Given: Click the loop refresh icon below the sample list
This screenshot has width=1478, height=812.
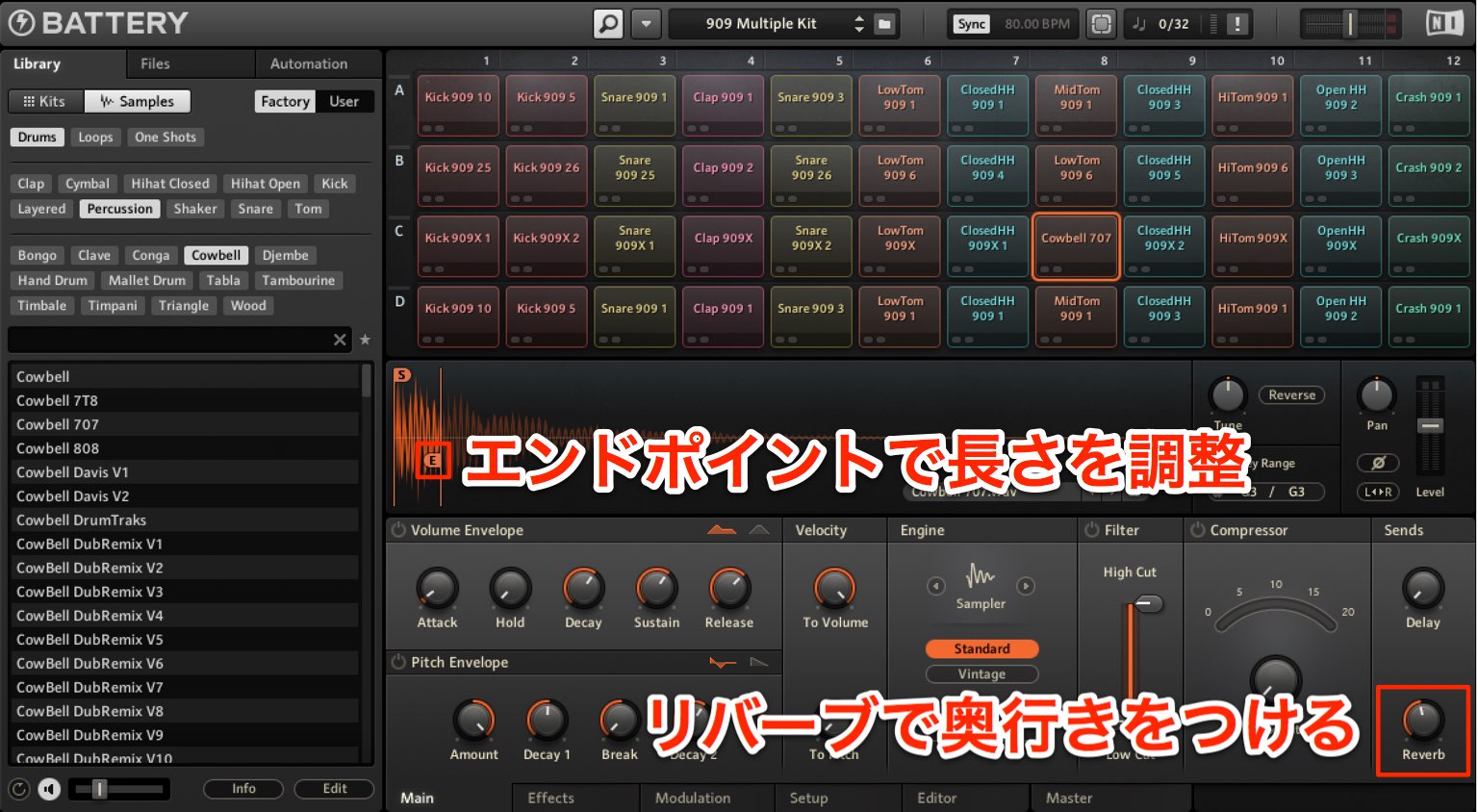Looking at the screenshot, I should coord(18,790).
